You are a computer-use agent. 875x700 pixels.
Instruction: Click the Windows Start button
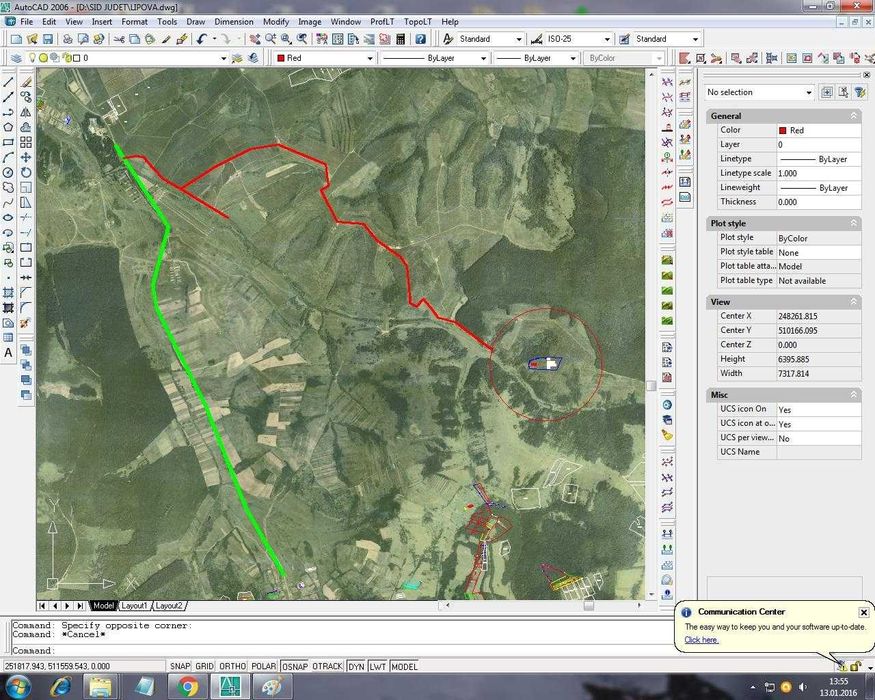tap(17, 686)
